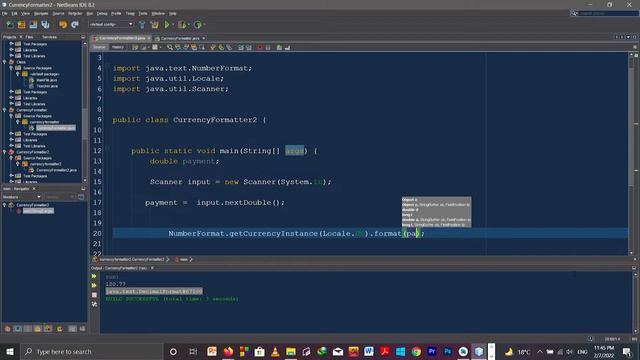The width and height of the screenshot is (640, 360).
Task: Open Photoshop from the taskbar
Action: [x=448, y=352]
